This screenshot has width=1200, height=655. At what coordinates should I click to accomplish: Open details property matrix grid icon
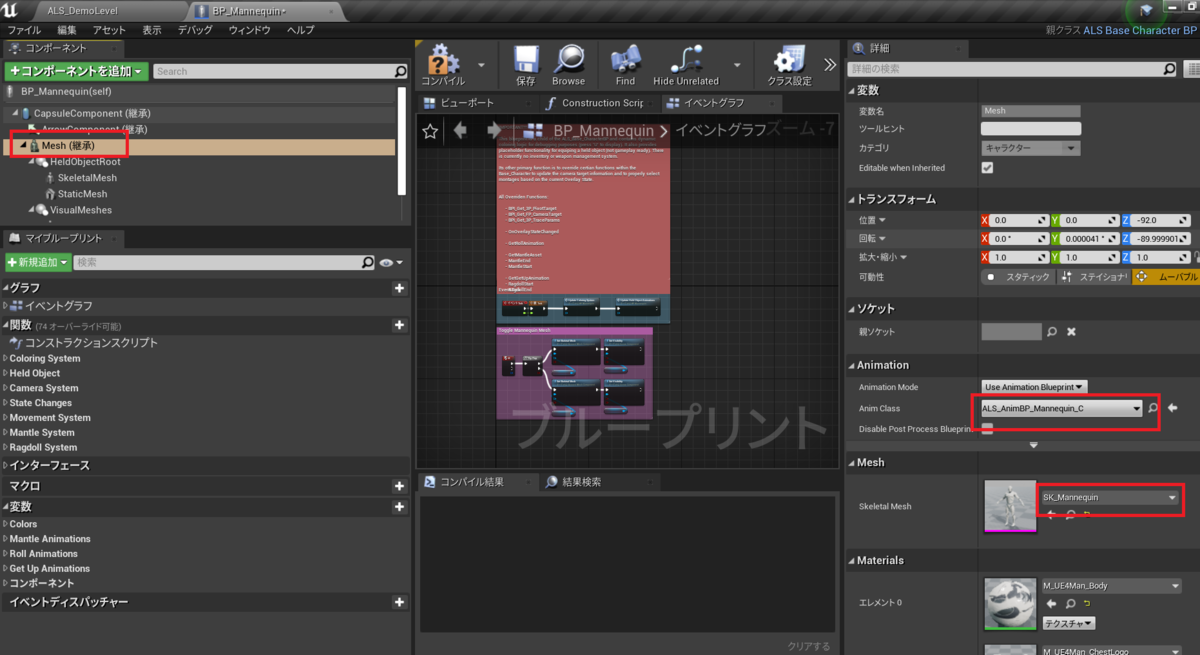(x=1192, y=69)
